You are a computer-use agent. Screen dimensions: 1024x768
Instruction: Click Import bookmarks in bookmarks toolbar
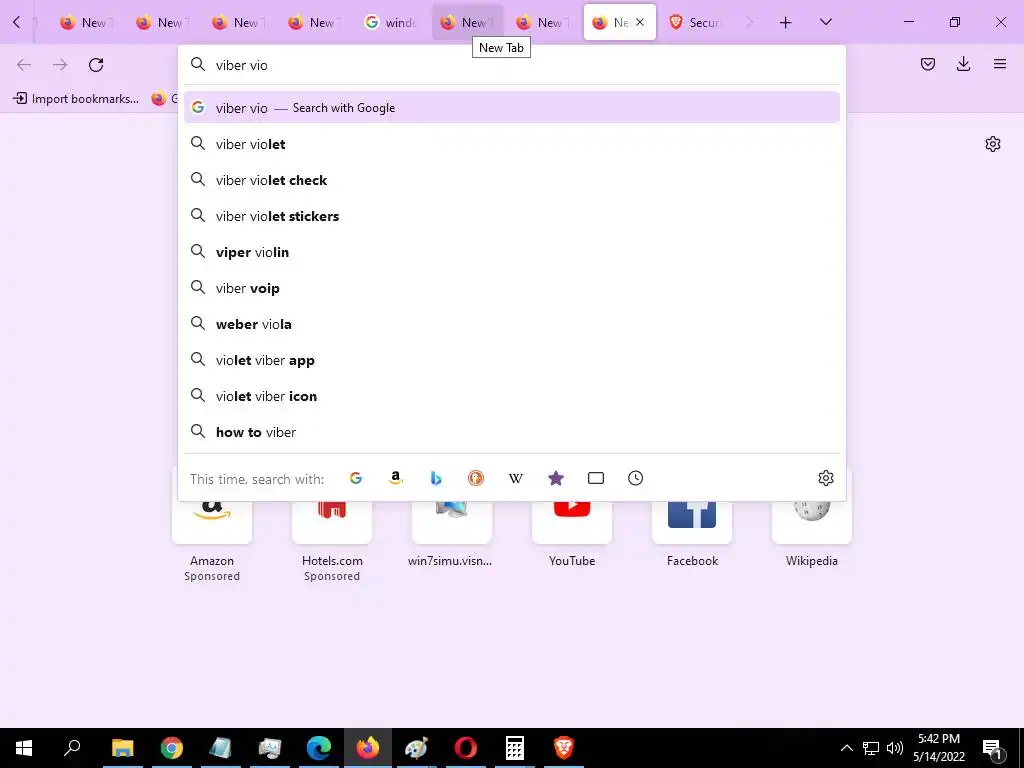[x=76, y=99]
